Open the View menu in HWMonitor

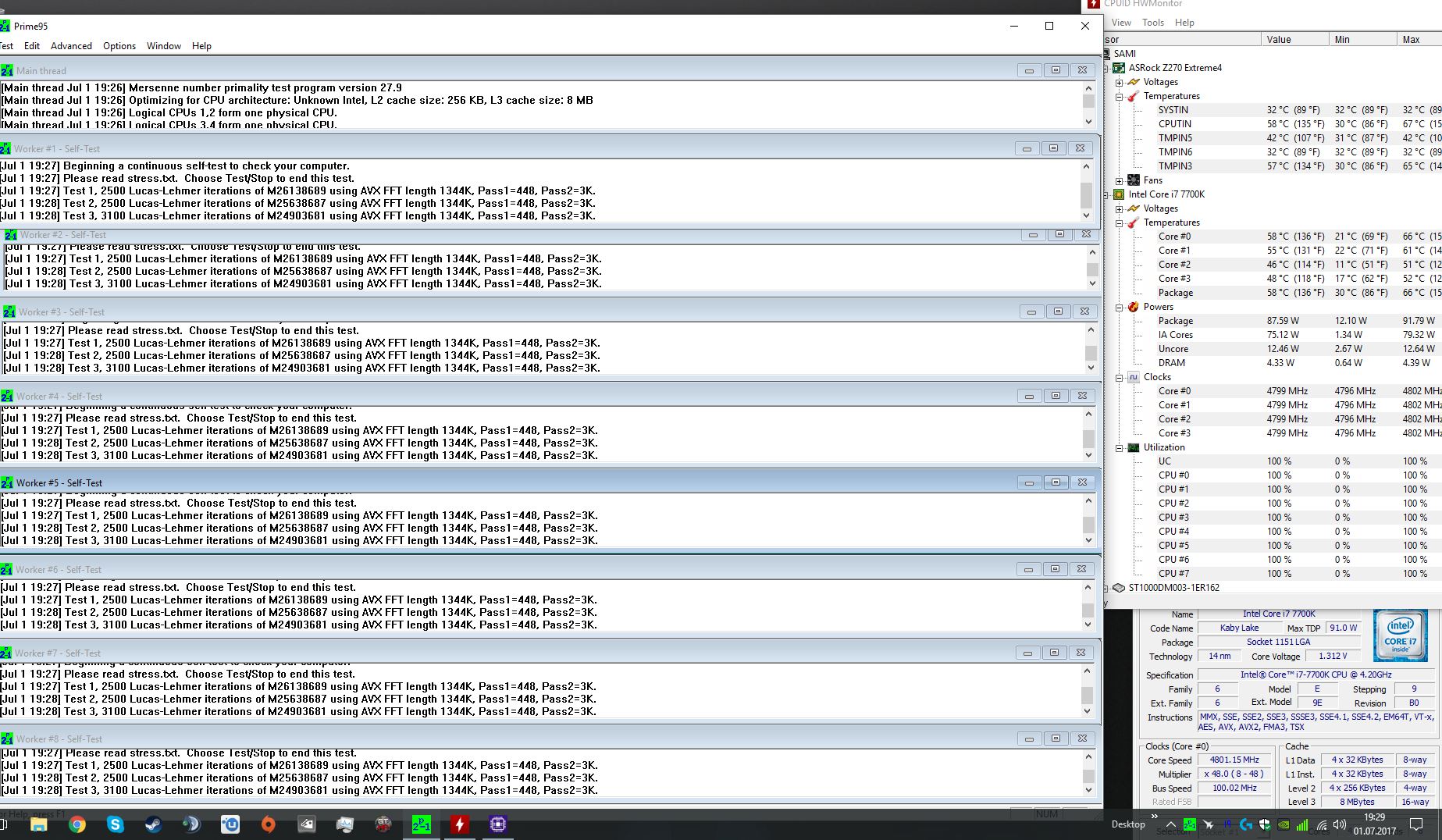click(x=1121, y=23)
